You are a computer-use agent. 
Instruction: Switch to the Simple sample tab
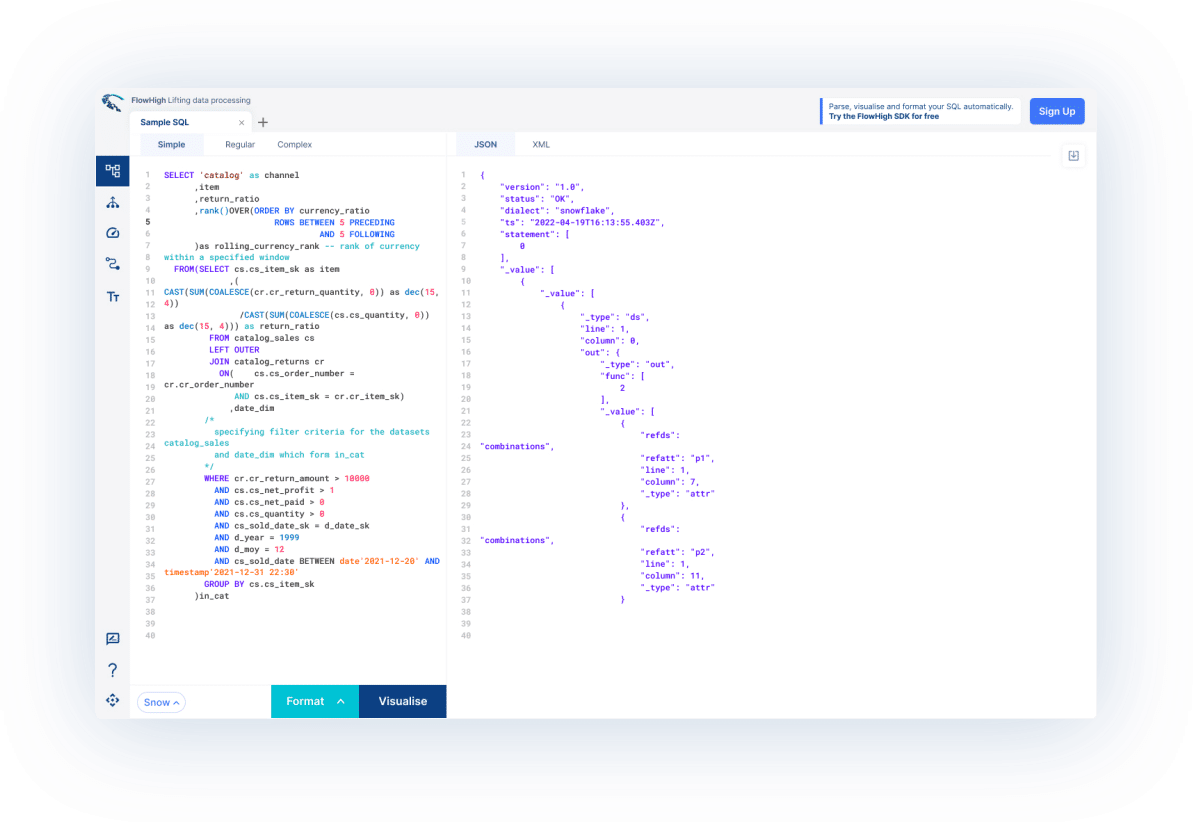point(171,145)
